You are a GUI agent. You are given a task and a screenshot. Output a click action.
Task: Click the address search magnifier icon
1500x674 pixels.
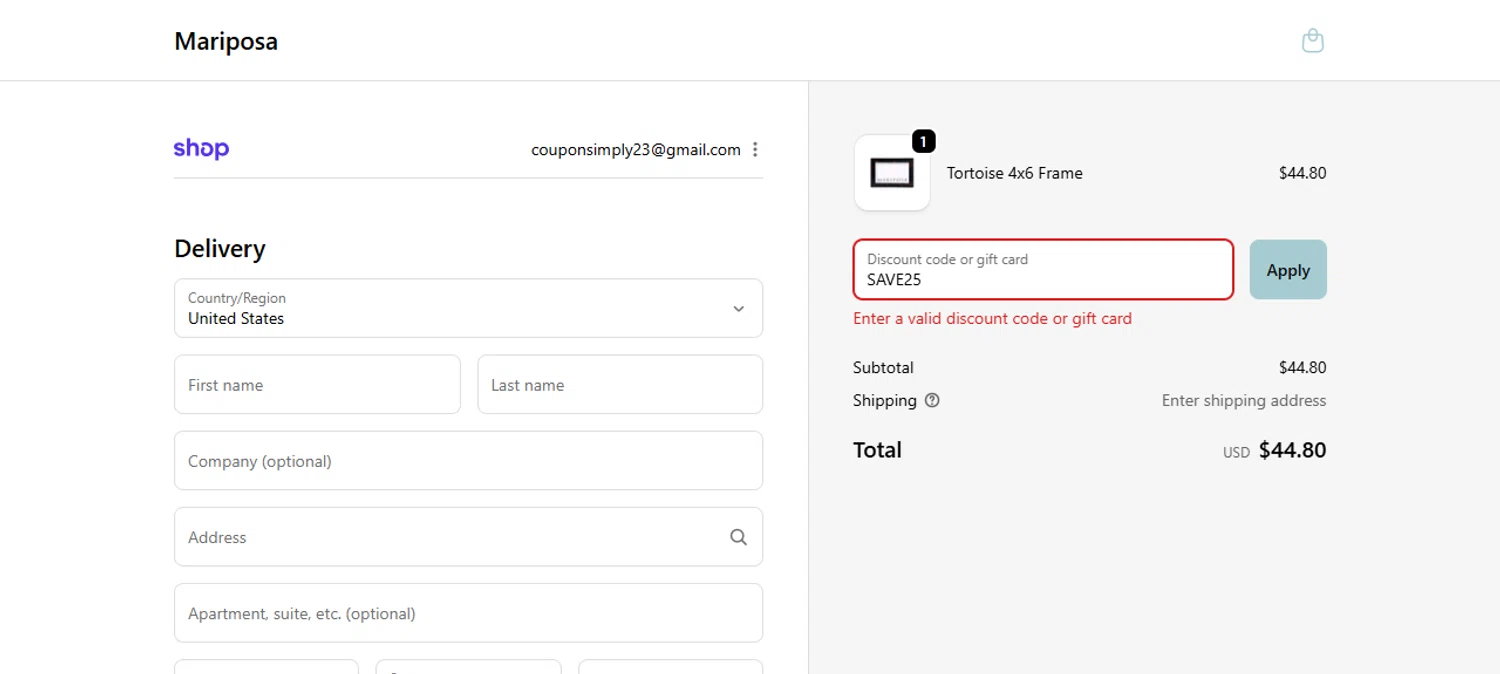pyautogui.click(x=738, y=537)
